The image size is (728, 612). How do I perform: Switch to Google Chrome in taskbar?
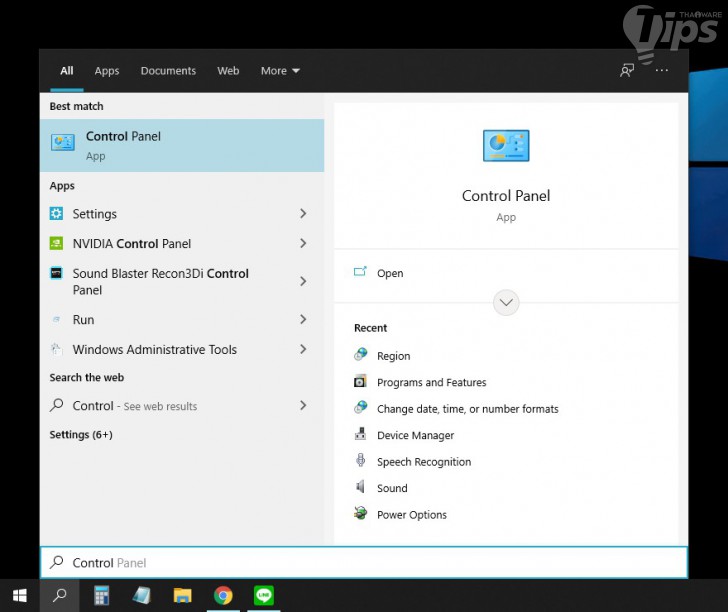pyautogui.click(x=223, y=596)
